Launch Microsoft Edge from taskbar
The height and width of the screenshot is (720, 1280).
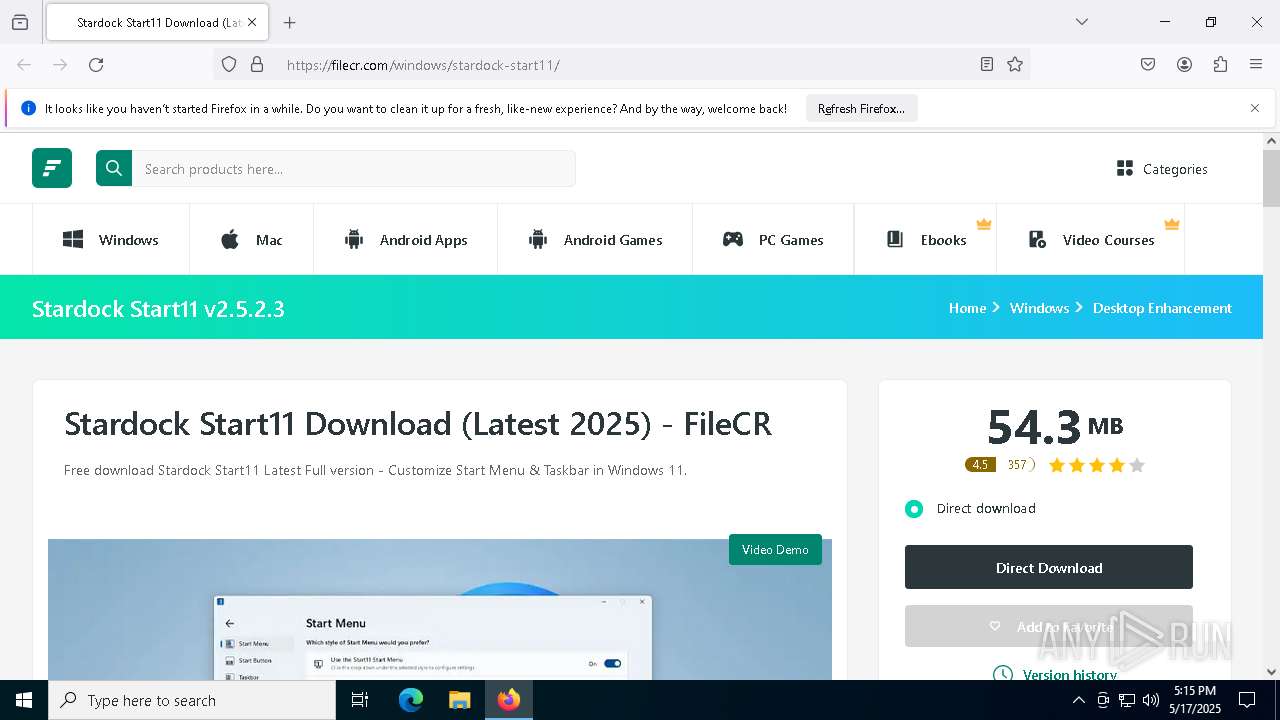coord(411,700)
